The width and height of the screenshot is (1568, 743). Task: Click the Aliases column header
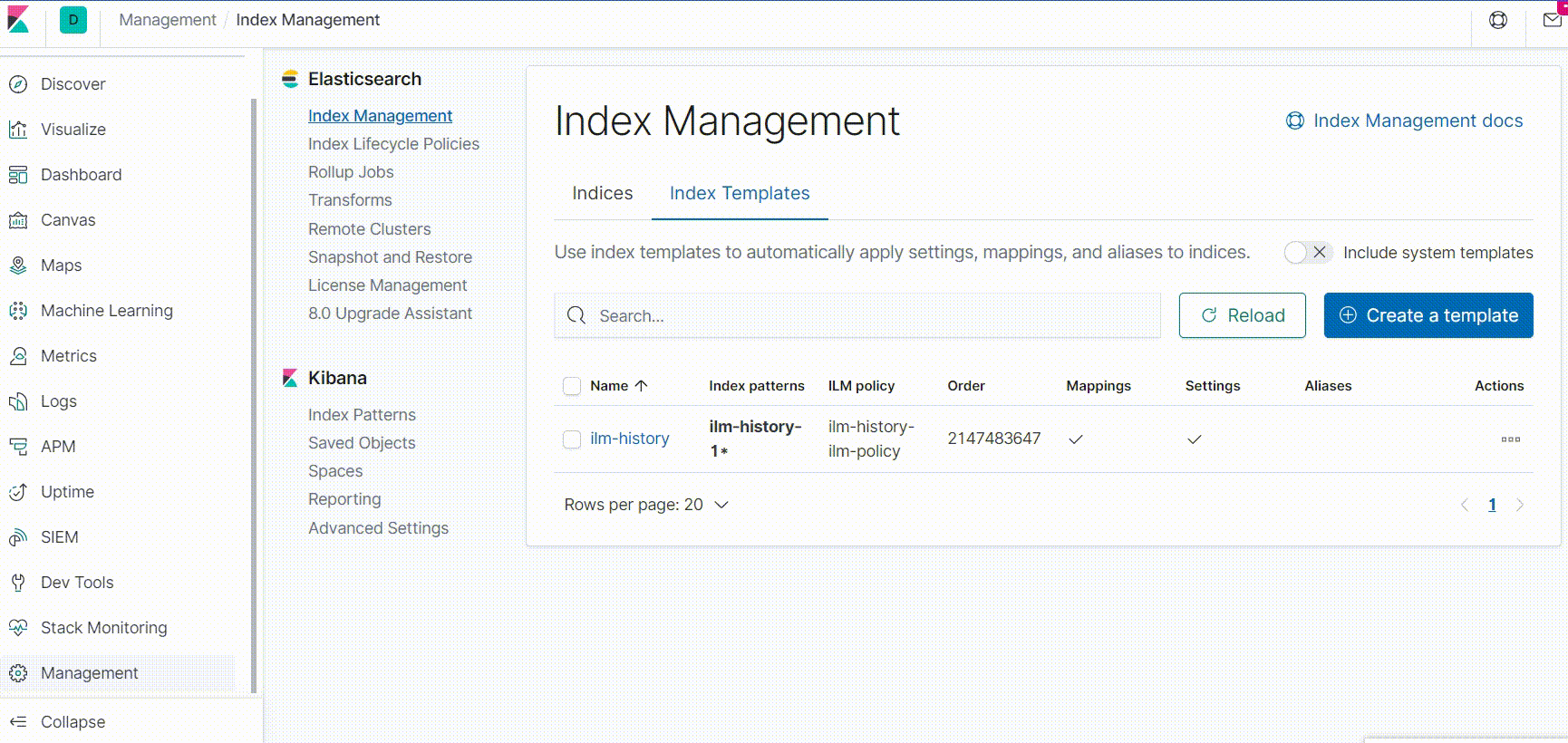(1328, 386)
